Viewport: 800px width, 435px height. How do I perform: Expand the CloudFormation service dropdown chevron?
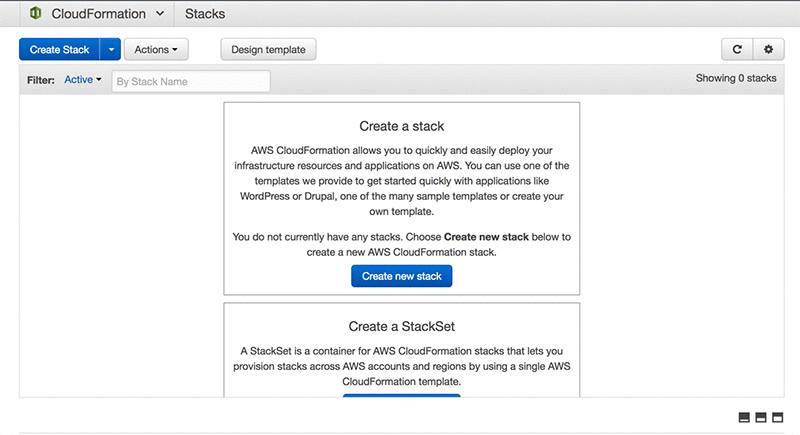[159, 14]
